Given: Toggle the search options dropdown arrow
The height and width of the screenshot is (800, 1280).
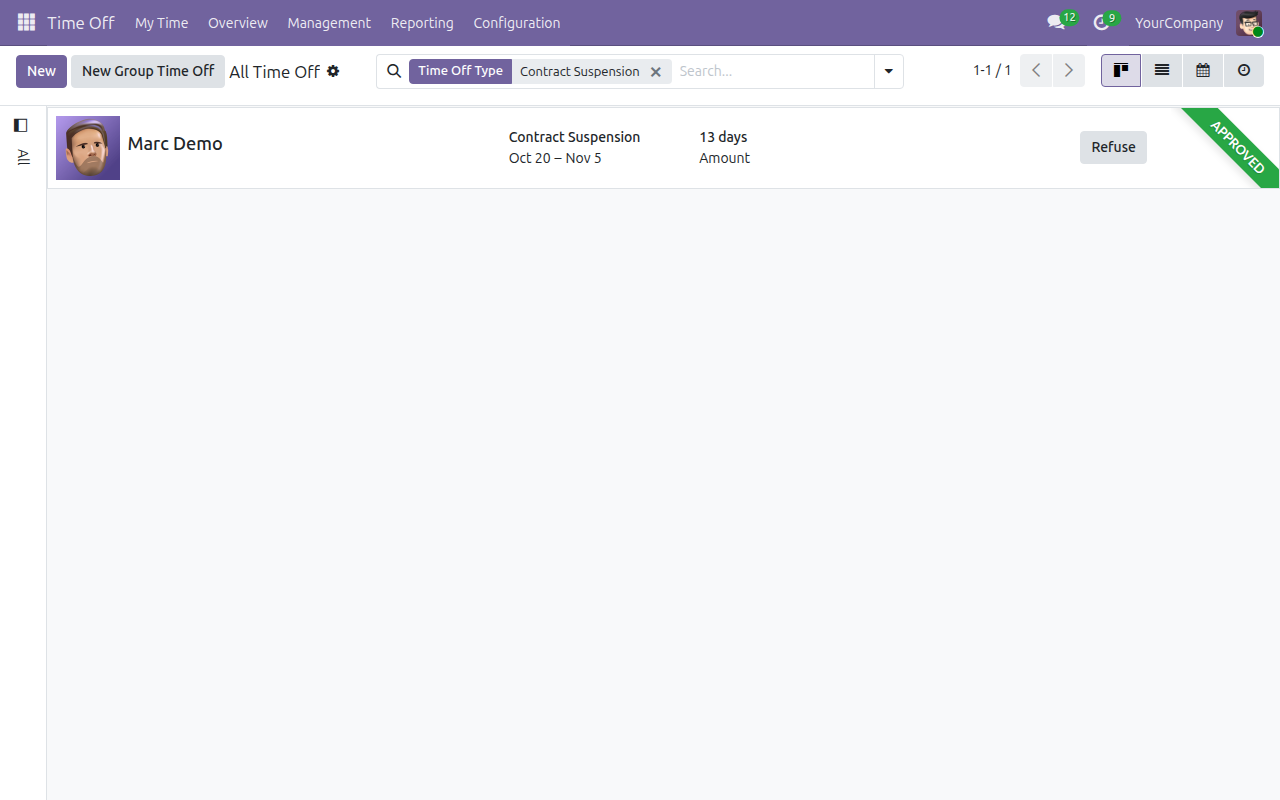Looking at the screenshot, I should pos(889,71).
